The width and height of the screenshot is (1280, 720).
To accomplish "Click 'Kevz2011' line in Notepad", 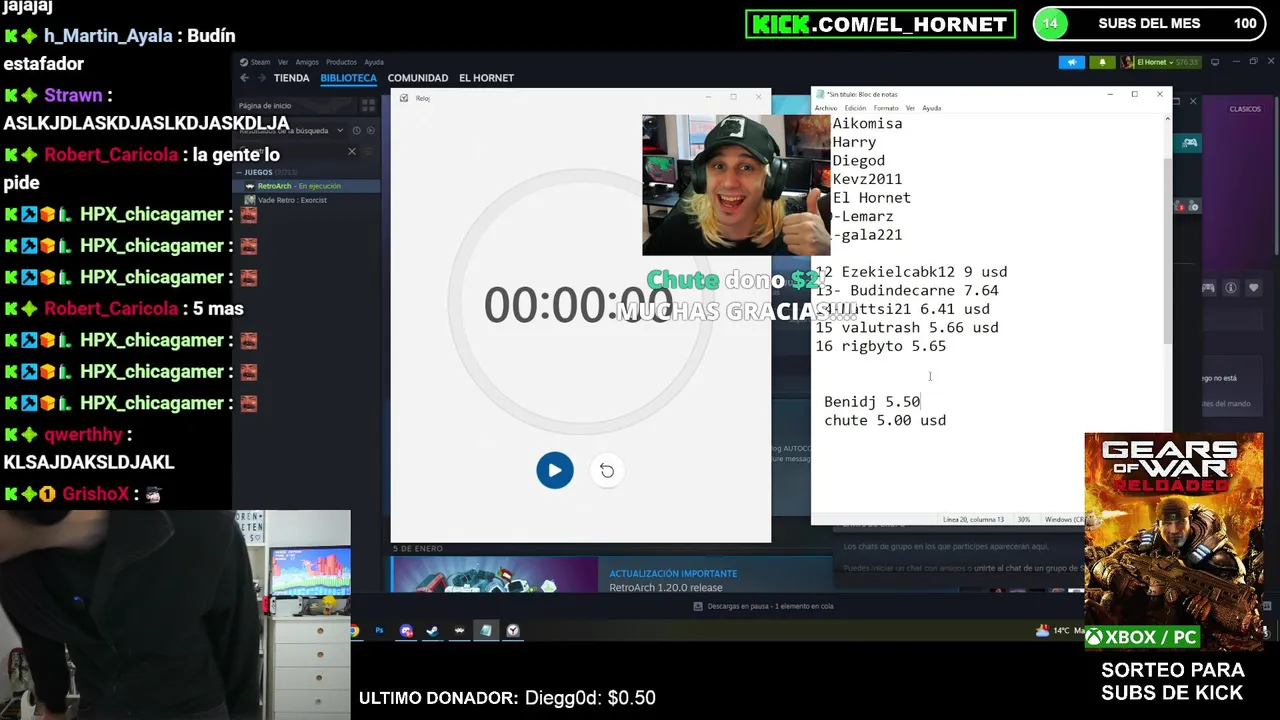I will point(867,180).
